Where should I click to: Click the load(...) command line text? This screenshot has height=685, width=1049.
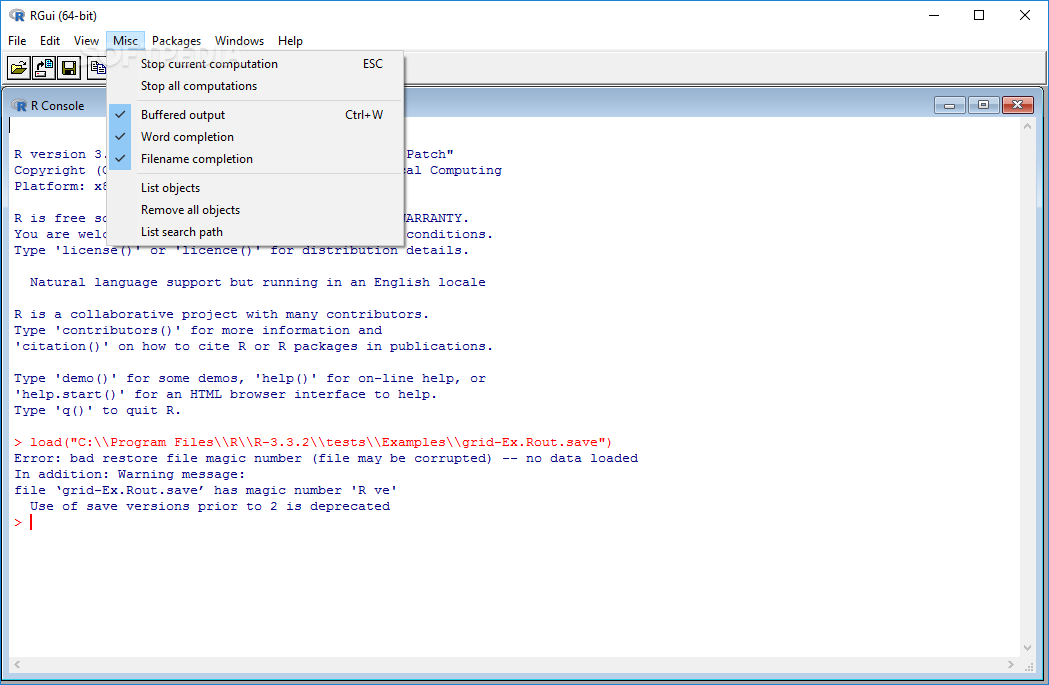313,442
